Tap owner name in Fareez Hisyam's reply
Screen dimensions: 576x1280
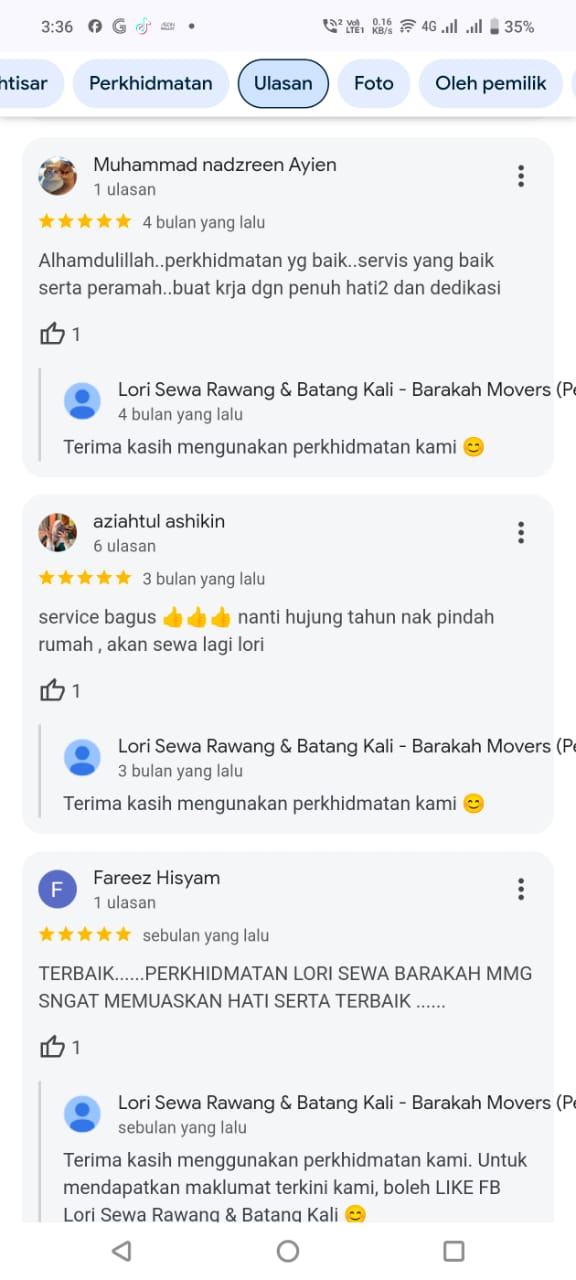click(347, 1102)
